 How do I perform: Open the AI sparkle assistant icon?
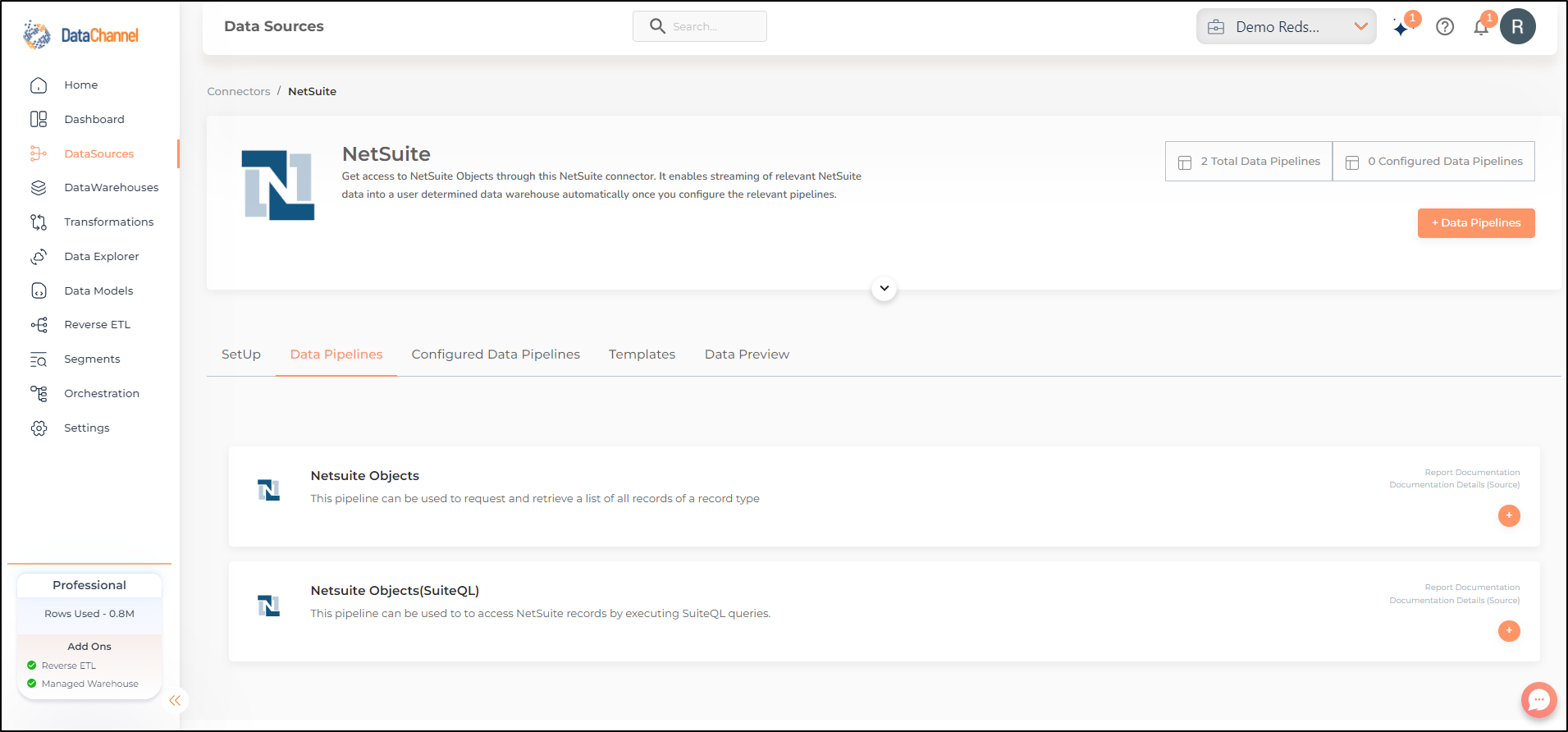point(1401,28)
